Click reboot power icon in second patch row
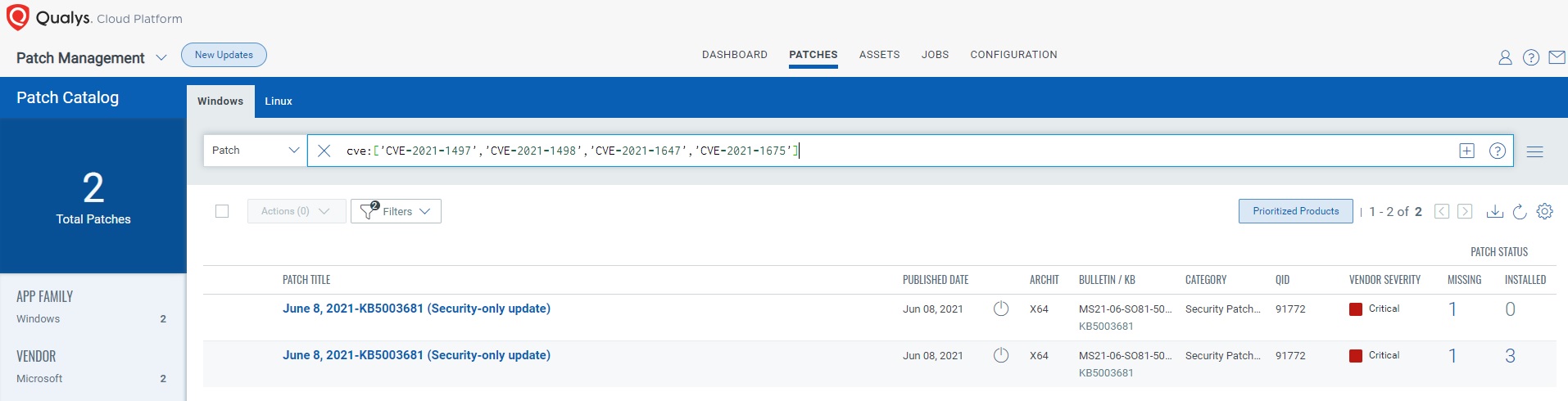 (1001, 355)
